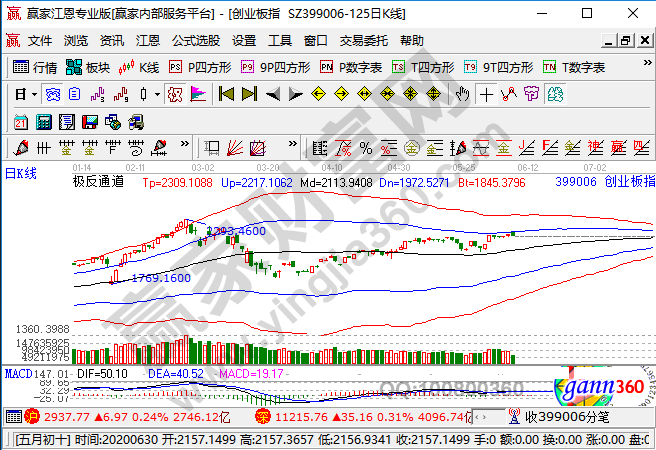This screenshot has width=656, height=450.
Task: Open the 9T四方形 tool
Action: click(498, 67)
